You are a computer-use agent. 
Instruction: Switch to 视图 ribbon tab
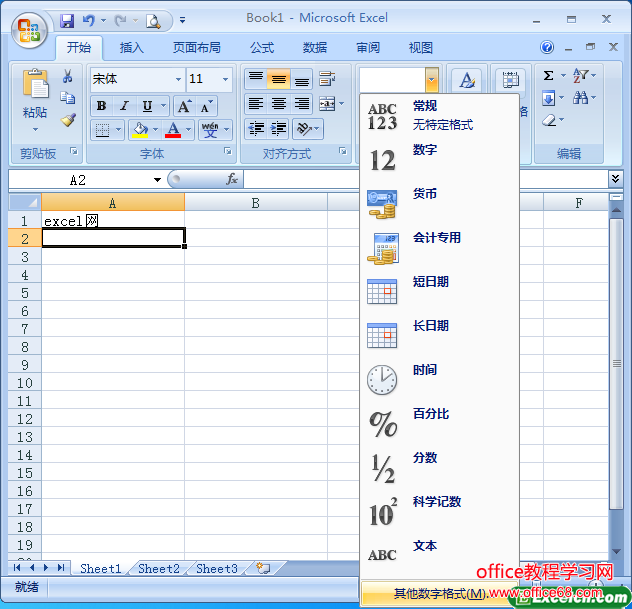pos(421,48)
